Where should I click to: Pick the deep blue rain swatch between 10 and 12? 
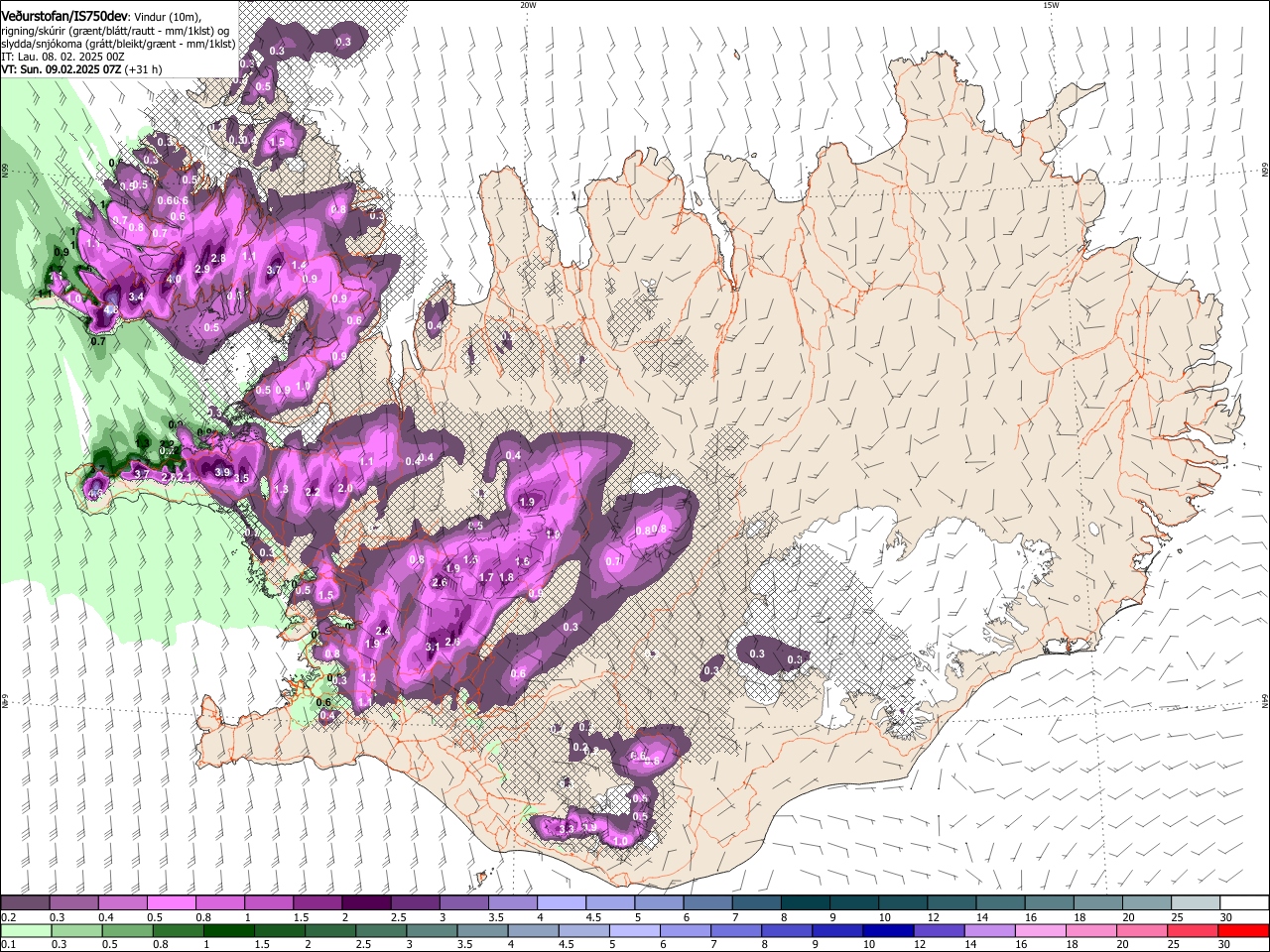coord(888,930)
